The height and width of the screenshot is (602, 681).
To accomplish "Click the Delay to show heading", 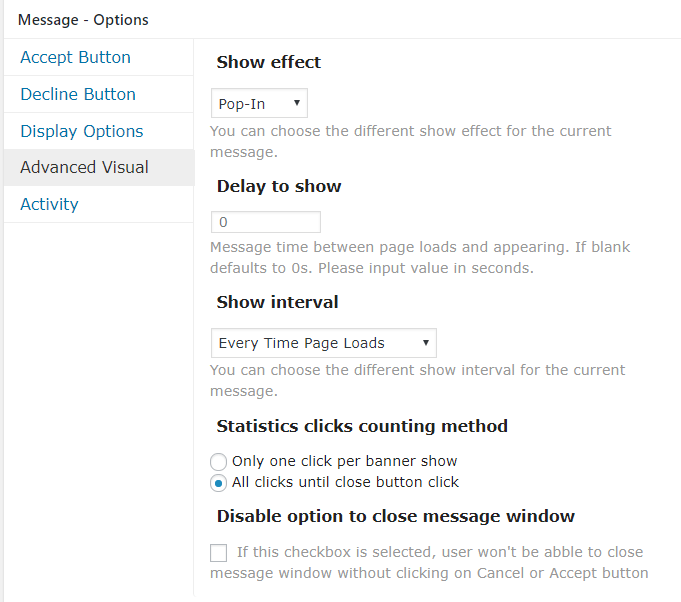I will point(279,186).
